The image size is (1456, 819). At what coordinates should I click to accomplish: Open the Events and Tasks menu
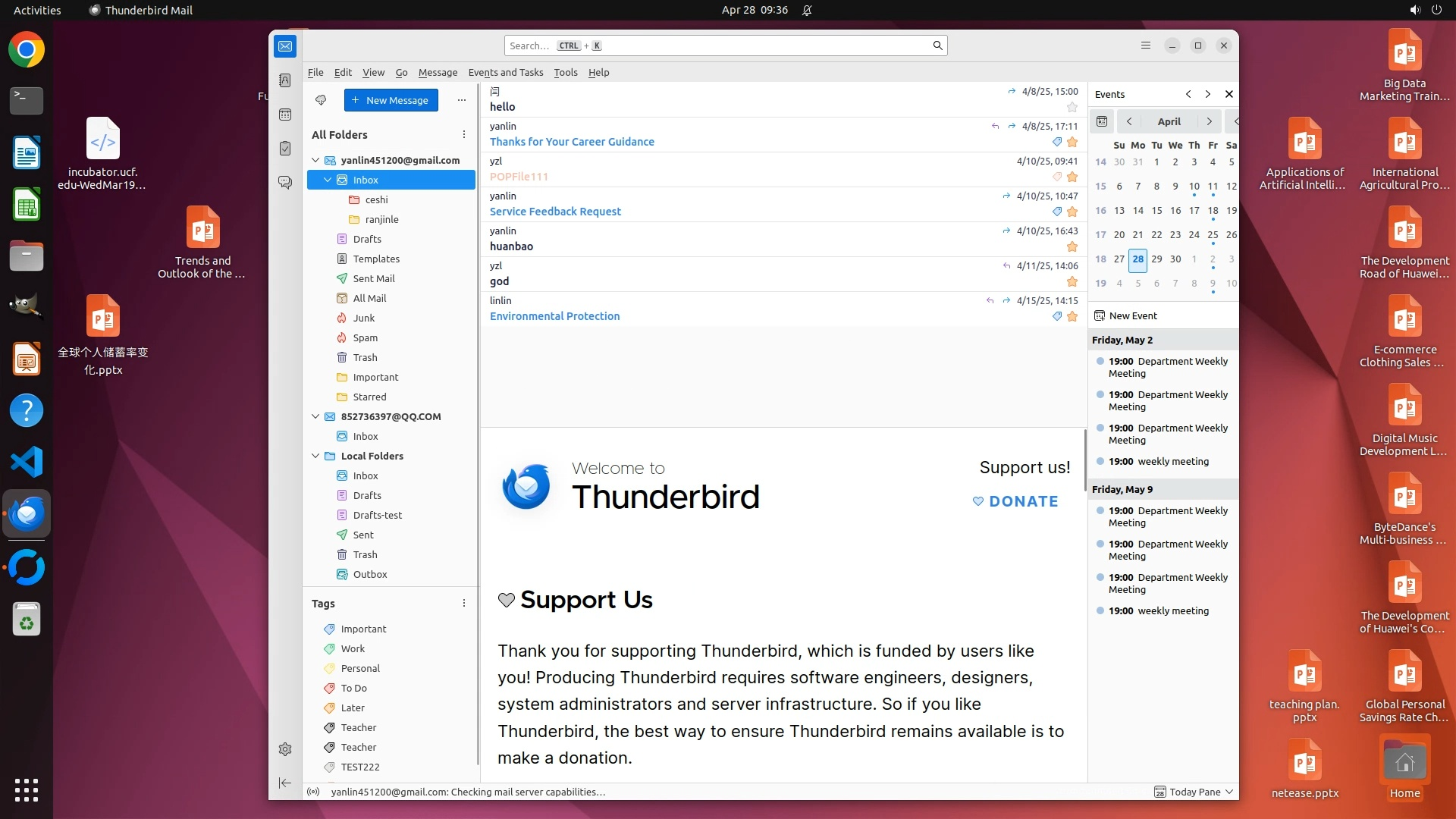coord(505,72)
